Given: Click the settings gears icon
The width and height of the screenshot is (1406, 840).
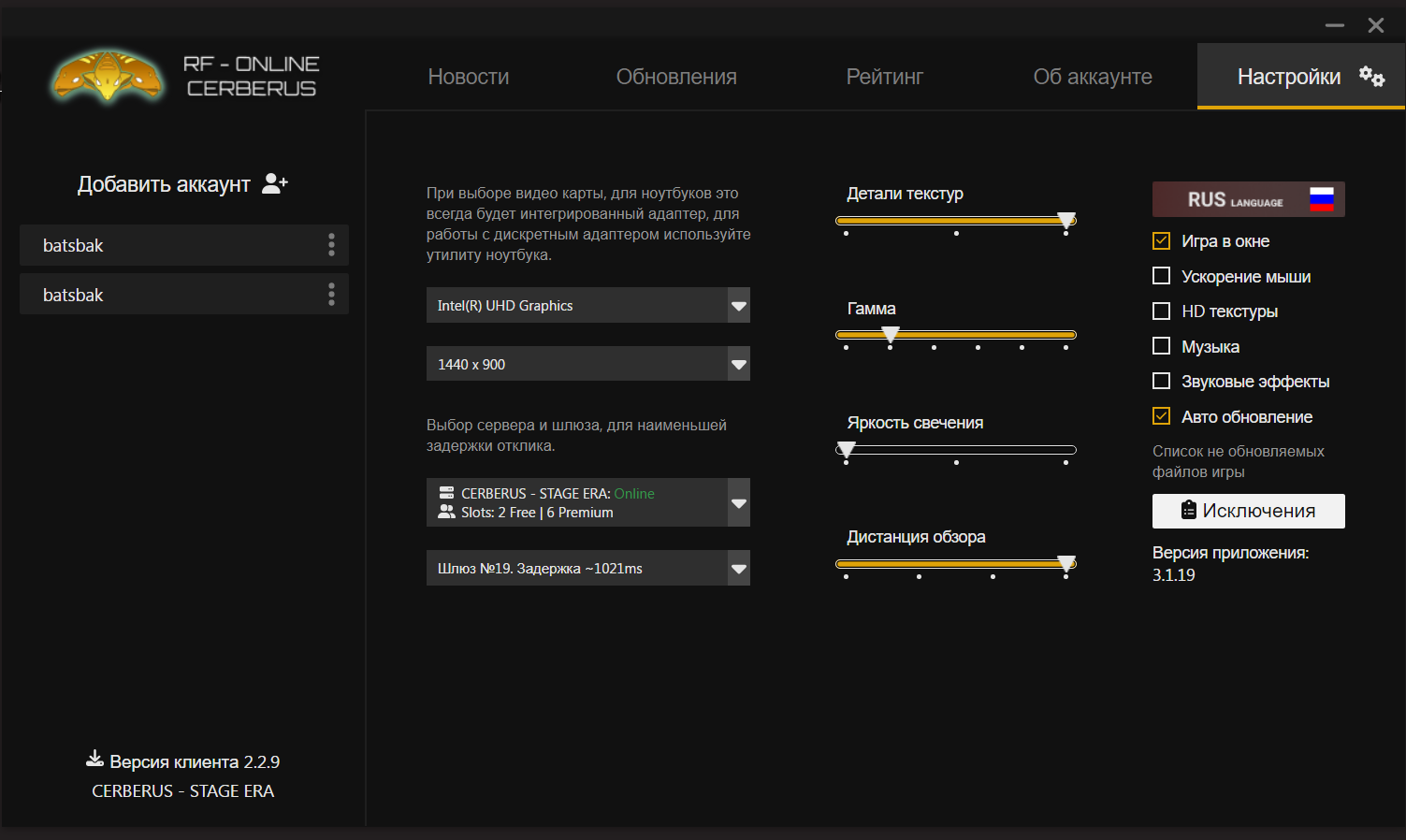Looking at the screenshot, I should point(1371,77).
